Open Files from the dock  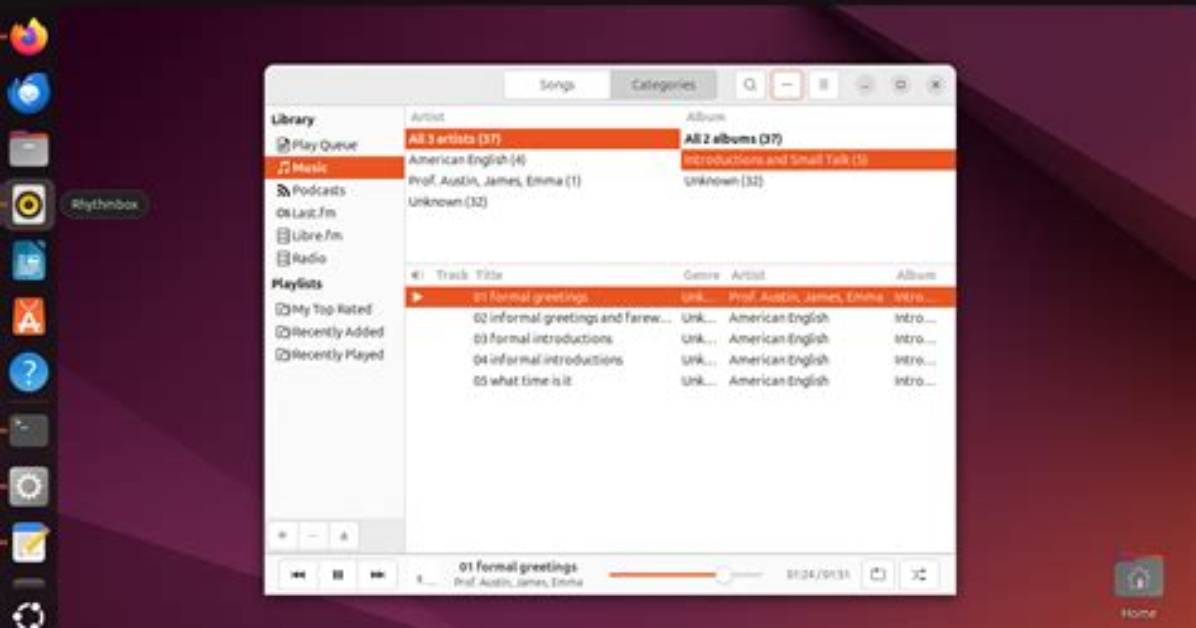[28, 148]
